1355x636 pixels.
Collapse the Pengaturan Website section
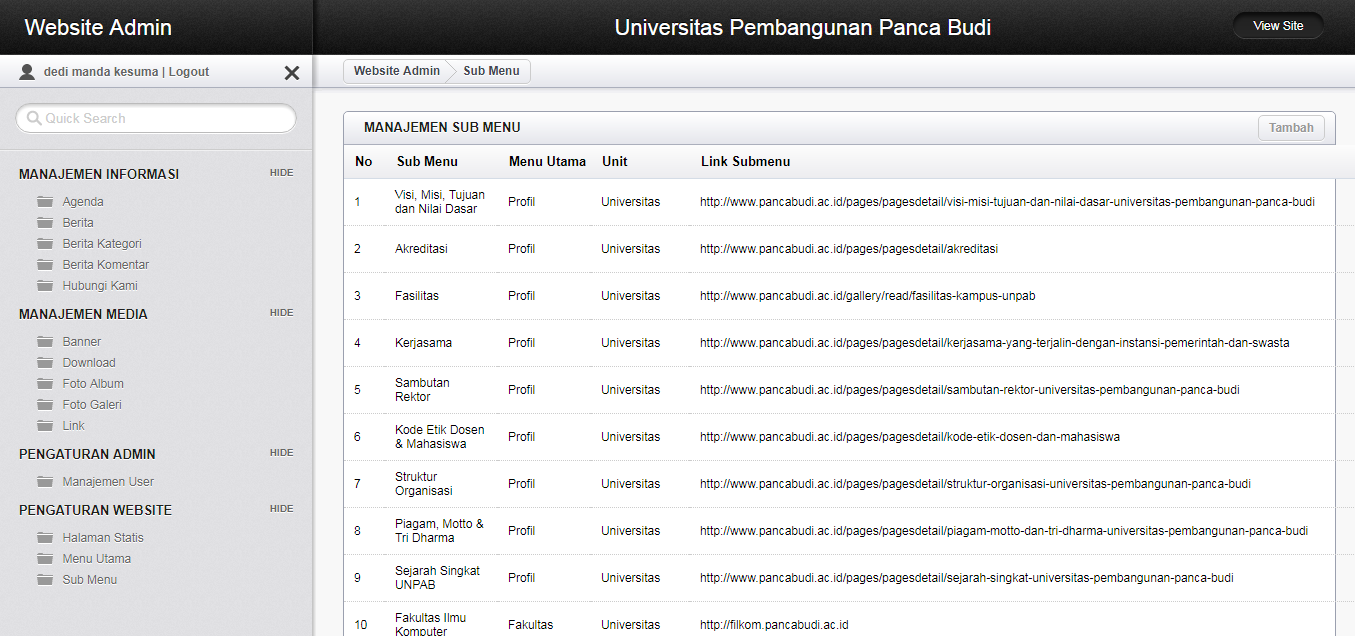281,509
